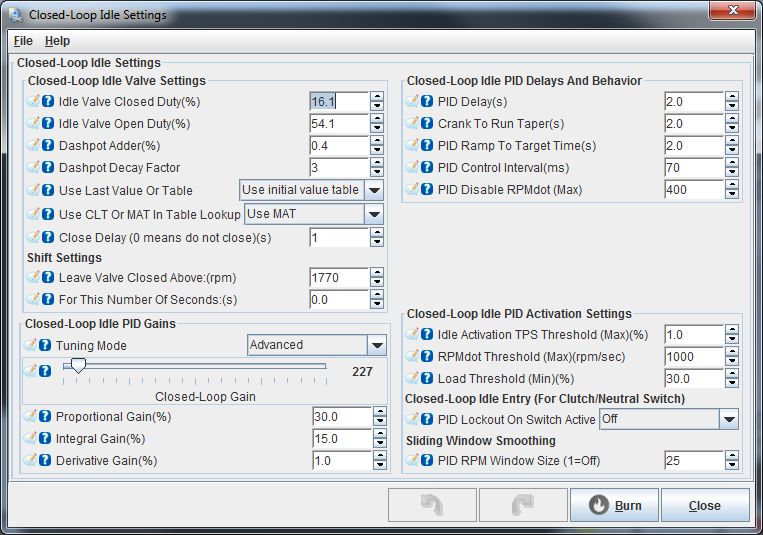Click the pencil note icon next to PID Delay
This screenshot has width=763, height=535.
click(x=412, y=102)
